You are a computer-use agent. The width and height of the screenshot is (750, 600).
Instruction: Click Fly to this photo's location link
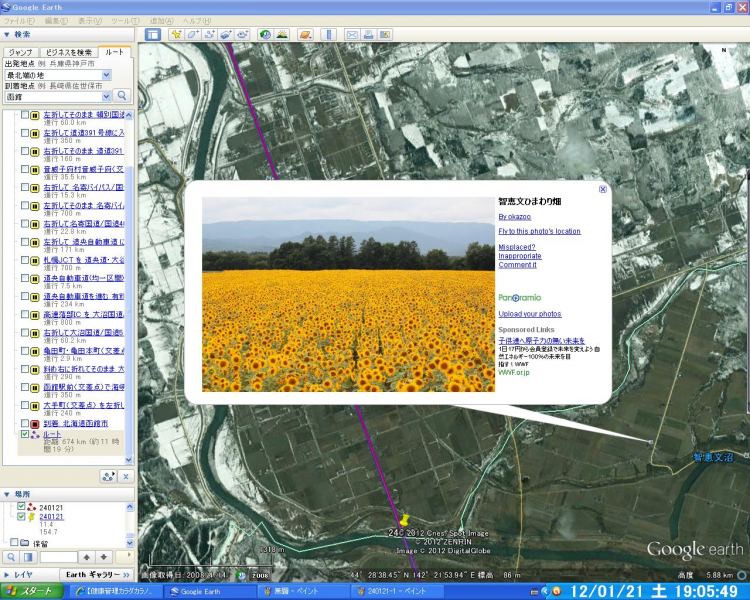coord(540,231)
